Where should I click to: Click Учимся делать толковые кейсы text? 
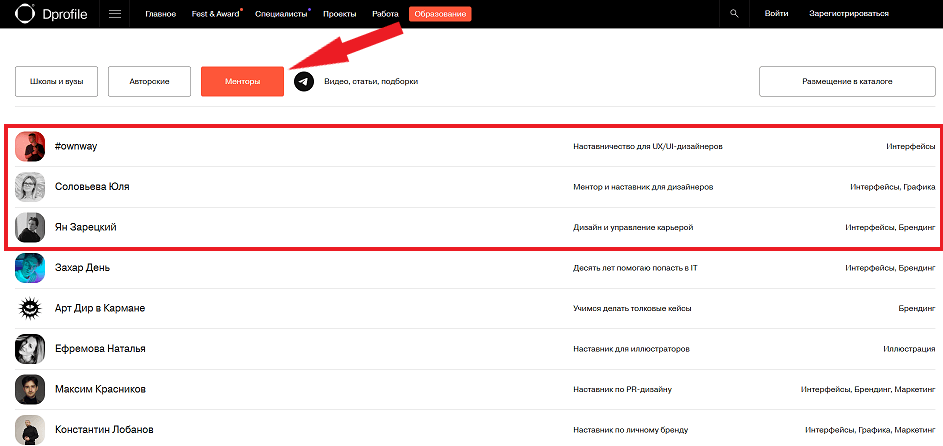pos(632,308)
